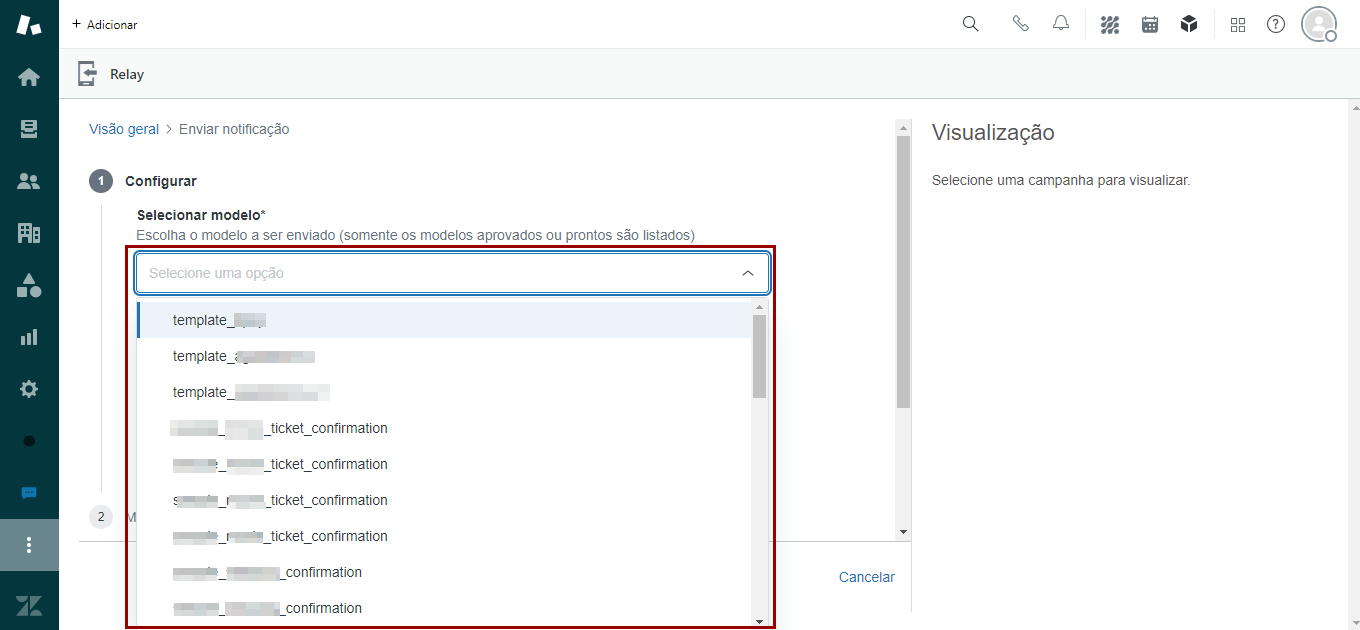The image size is (1360, 630).
Task: Open the Zendesk products grid icon
Action: [1238, 24]
